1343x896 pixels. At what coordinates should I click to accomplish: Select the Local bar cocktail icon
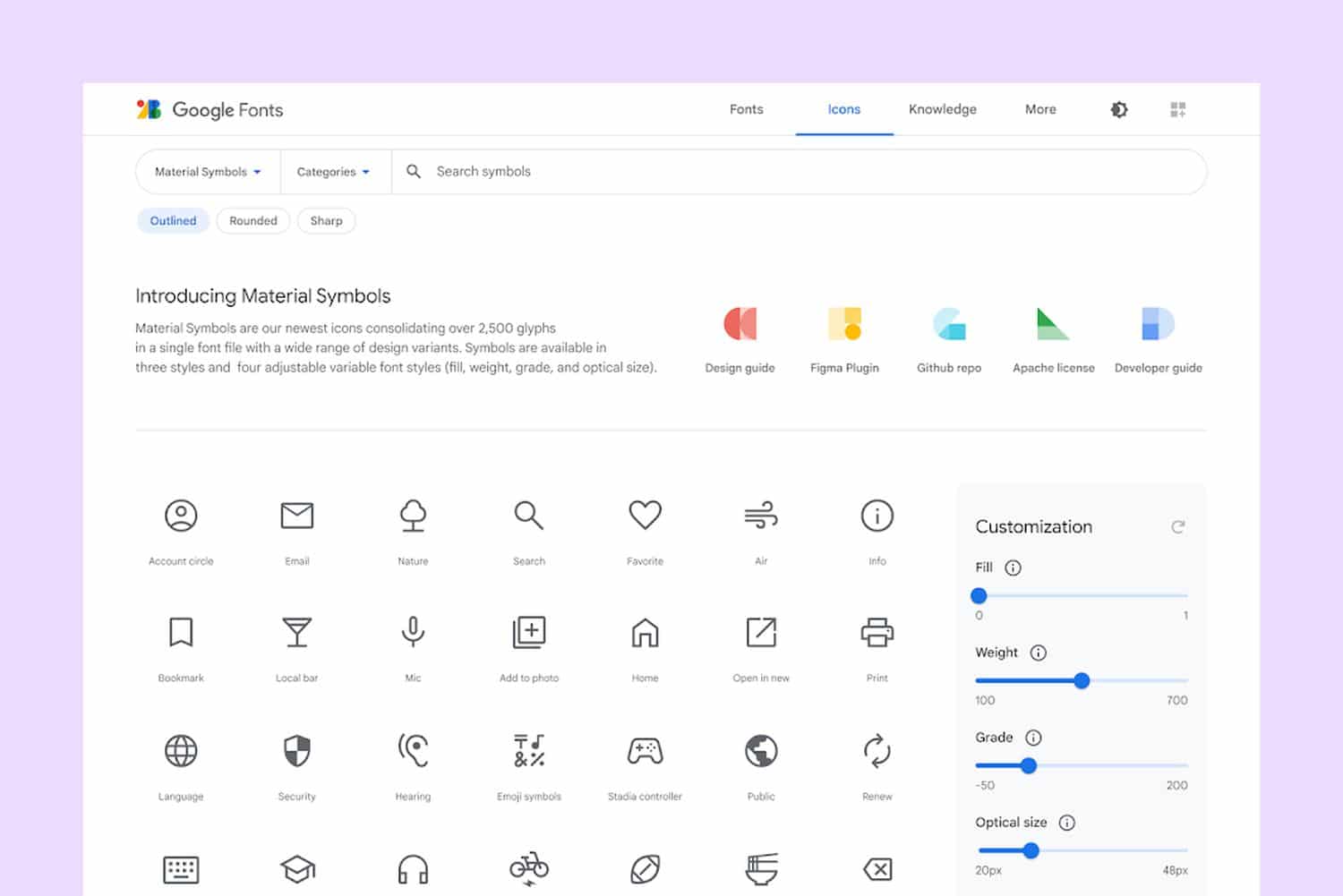click(x=296, y=633)
